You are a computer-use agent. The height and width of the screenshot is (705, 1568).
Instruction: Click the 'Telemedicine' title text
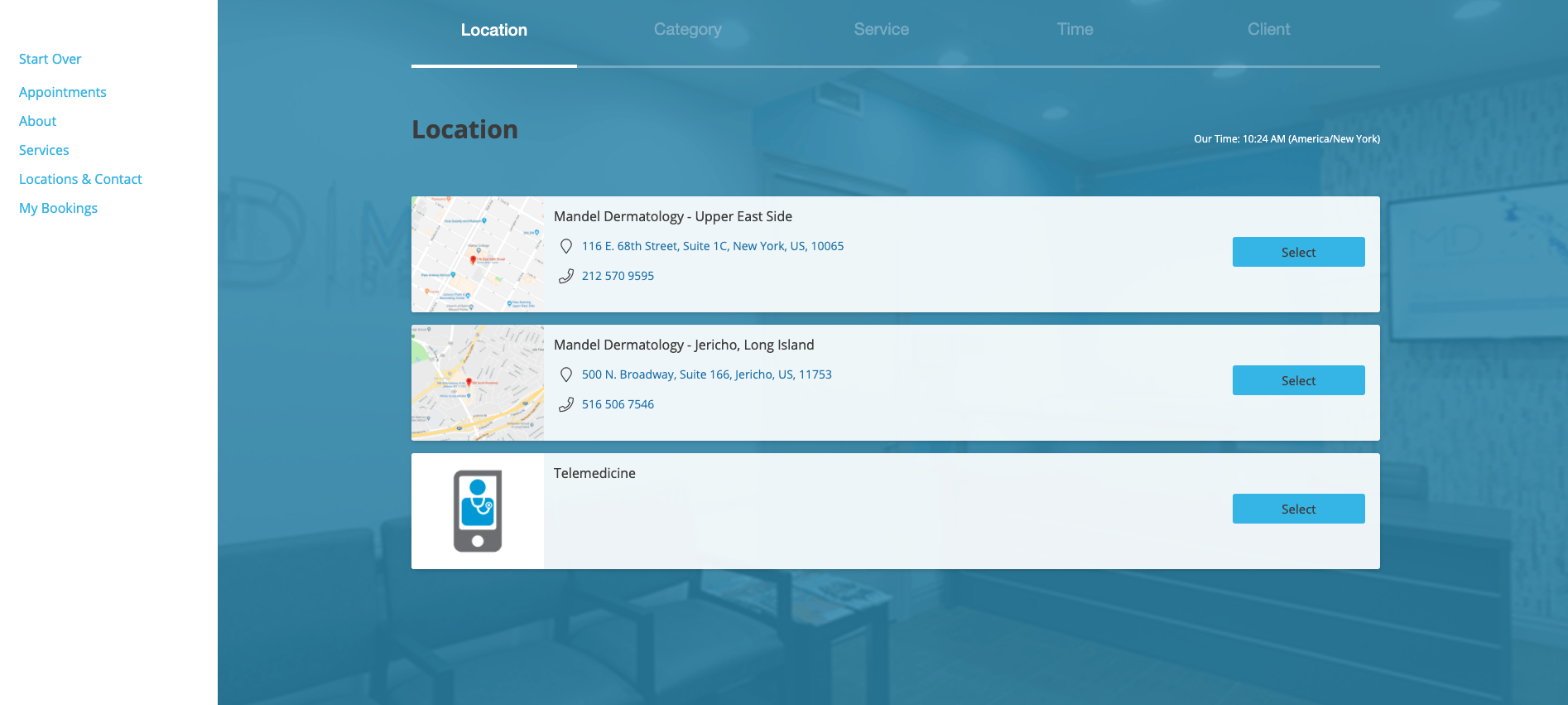[594, 473]
